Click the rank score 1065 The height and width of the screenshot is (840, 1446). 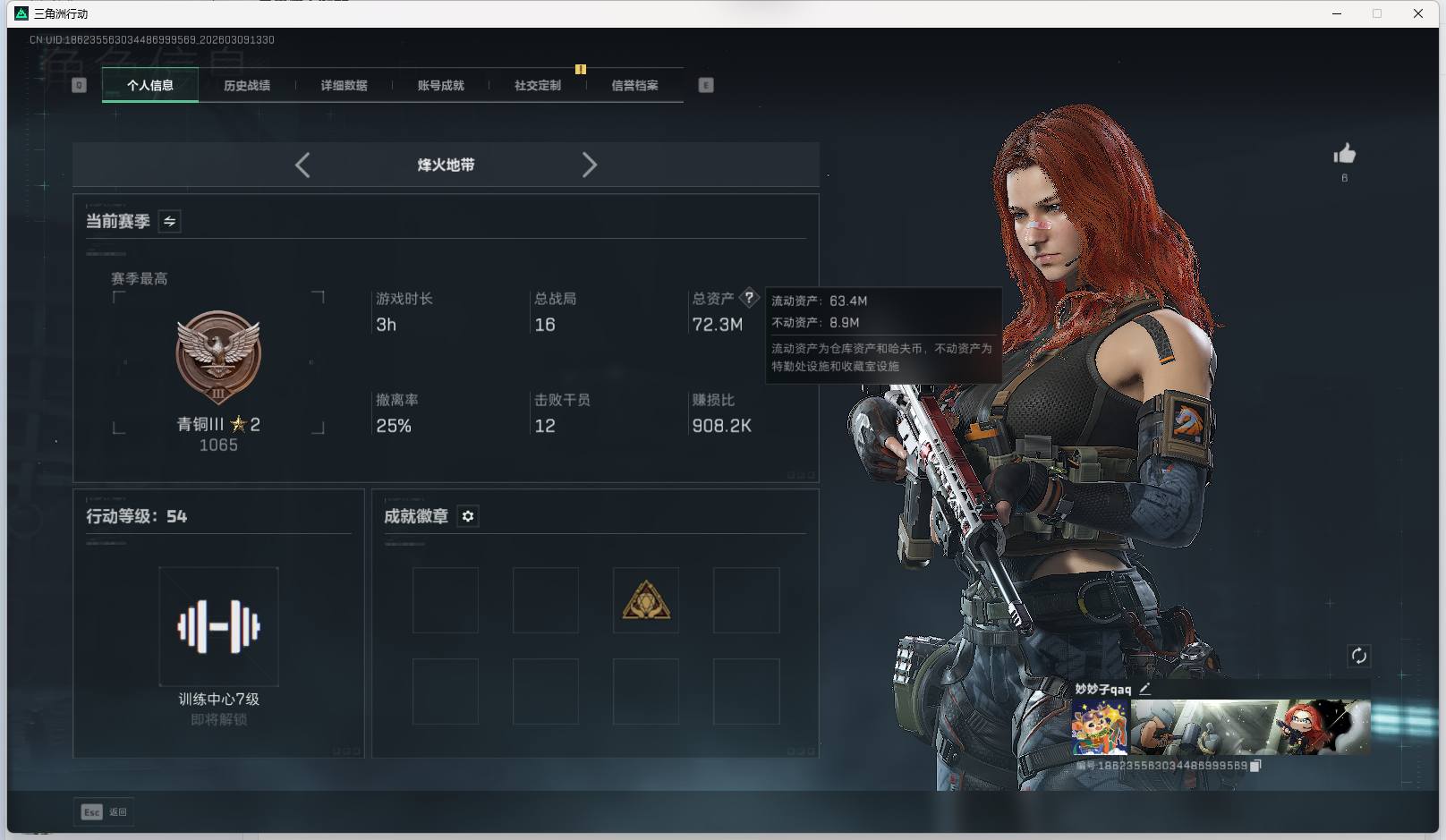click(218, 445)
